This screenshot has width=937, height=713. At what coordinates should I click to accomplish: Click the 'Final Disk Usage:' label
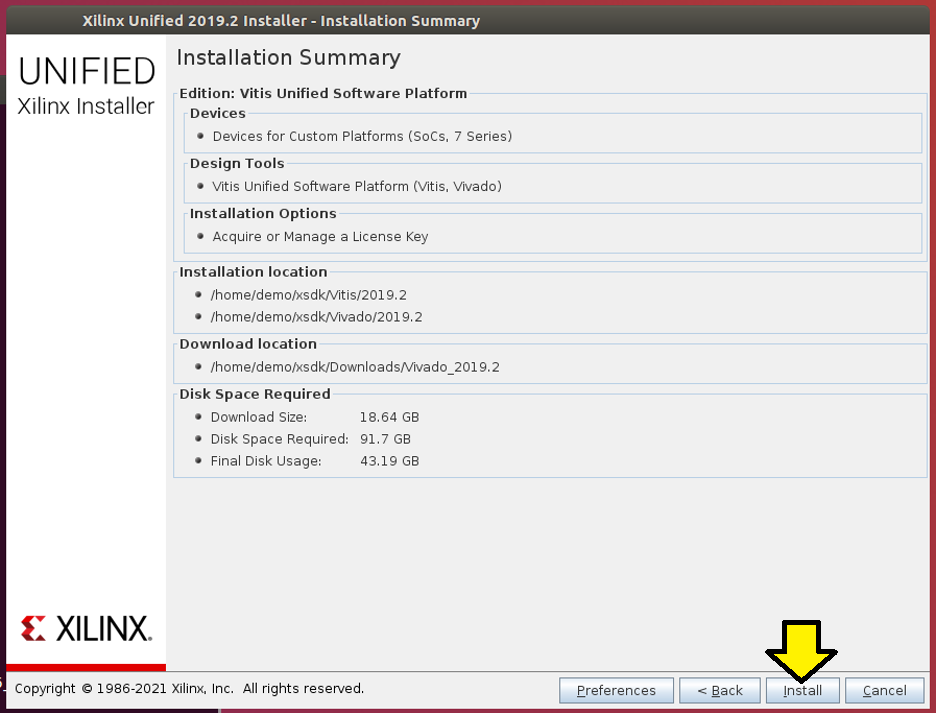point(266,461)
